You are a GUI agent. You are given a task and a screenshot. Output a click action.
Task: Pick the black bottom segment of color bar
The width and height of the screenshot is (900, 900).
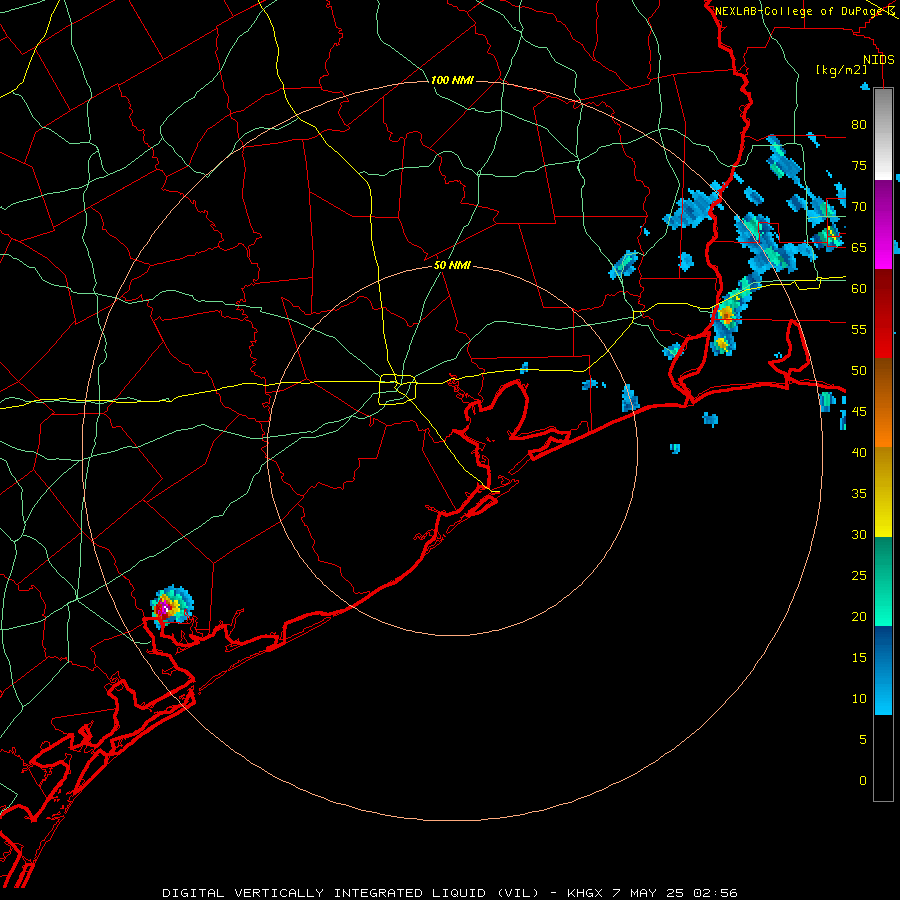pos(883,758)
